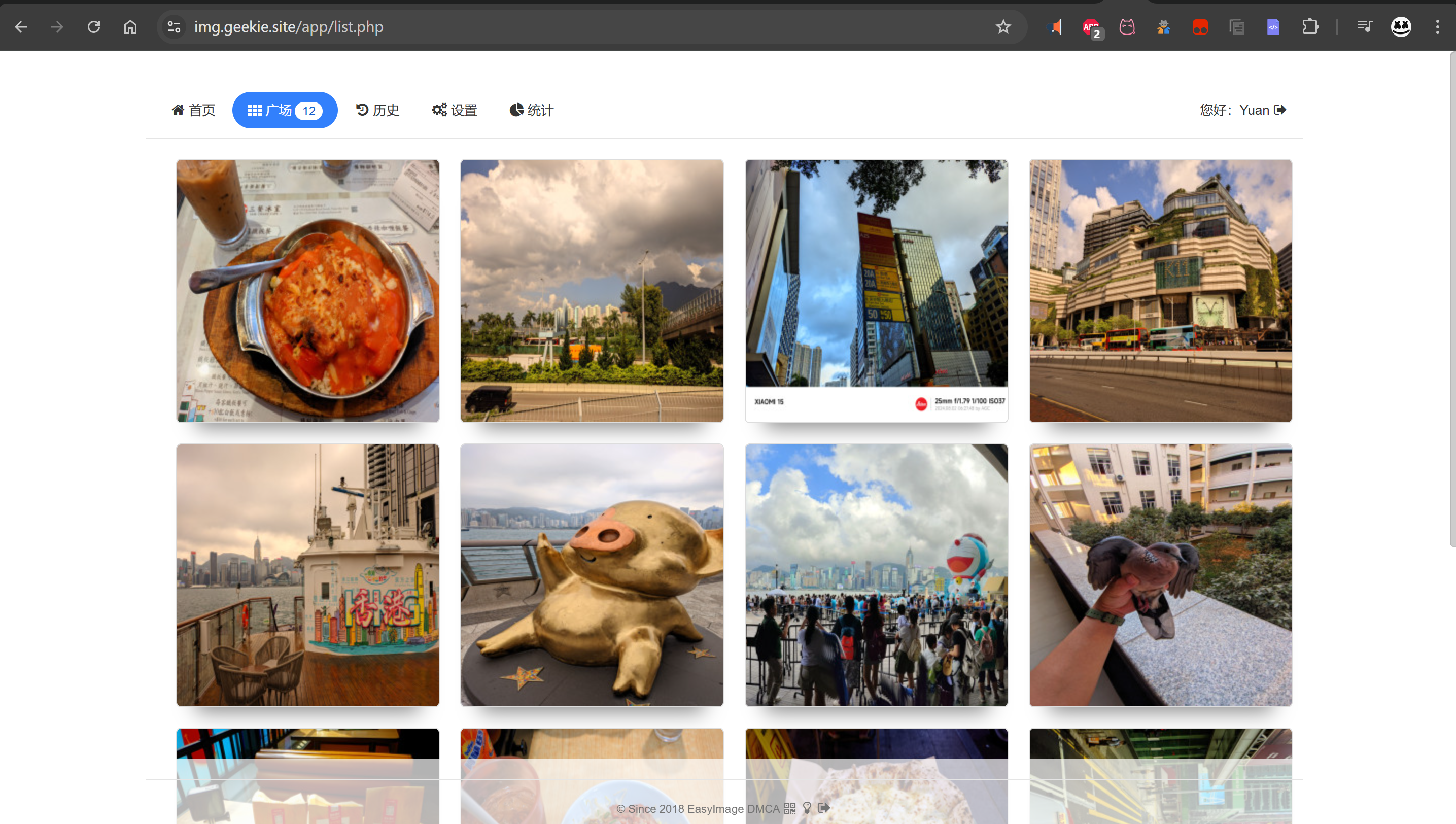
Task: Click the DMCA link in the footer
Action: pos(764,809)
